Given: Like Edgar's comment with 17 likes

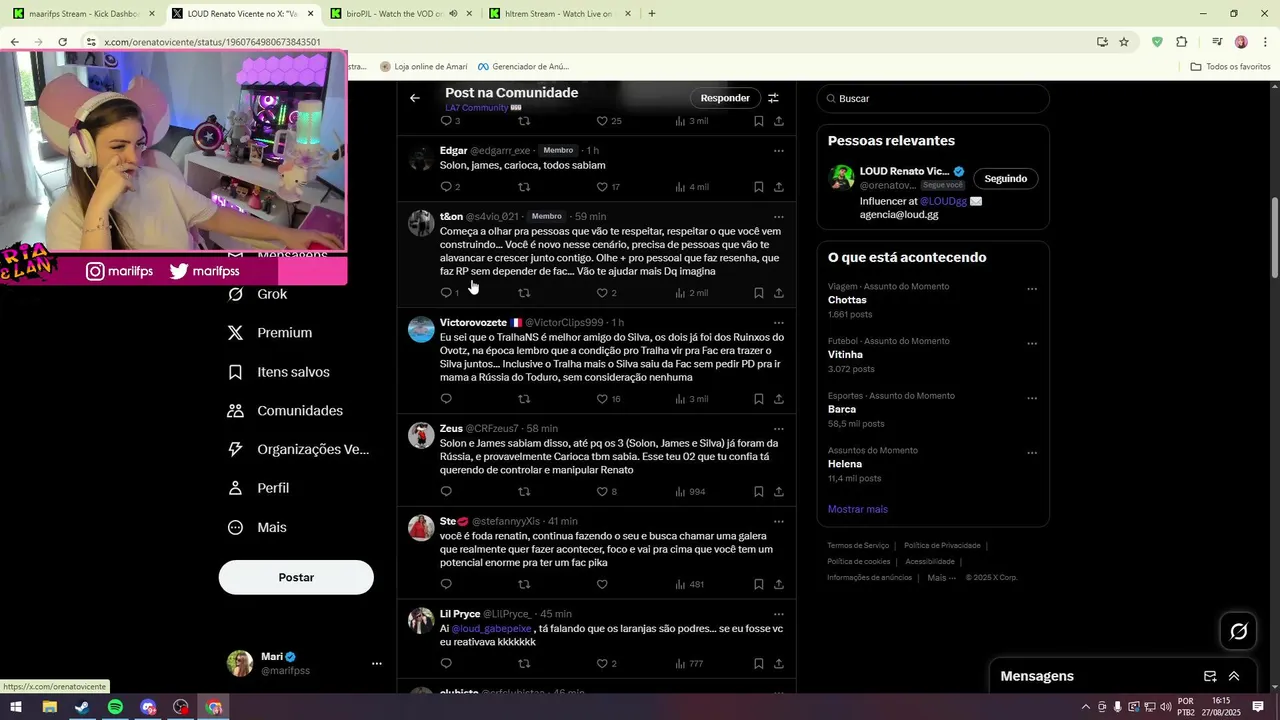Looking at the screenshot, I should (x=602, y=187).
